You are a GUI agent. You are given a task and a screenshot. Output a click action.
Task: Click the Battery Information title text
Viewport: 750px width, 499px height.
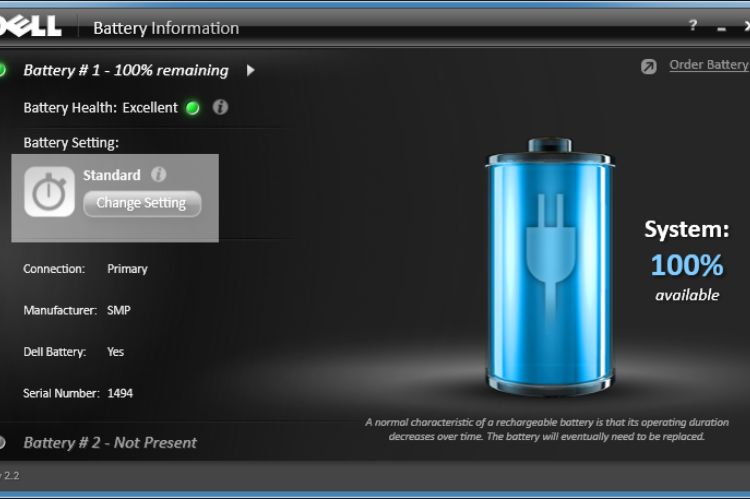166,28
